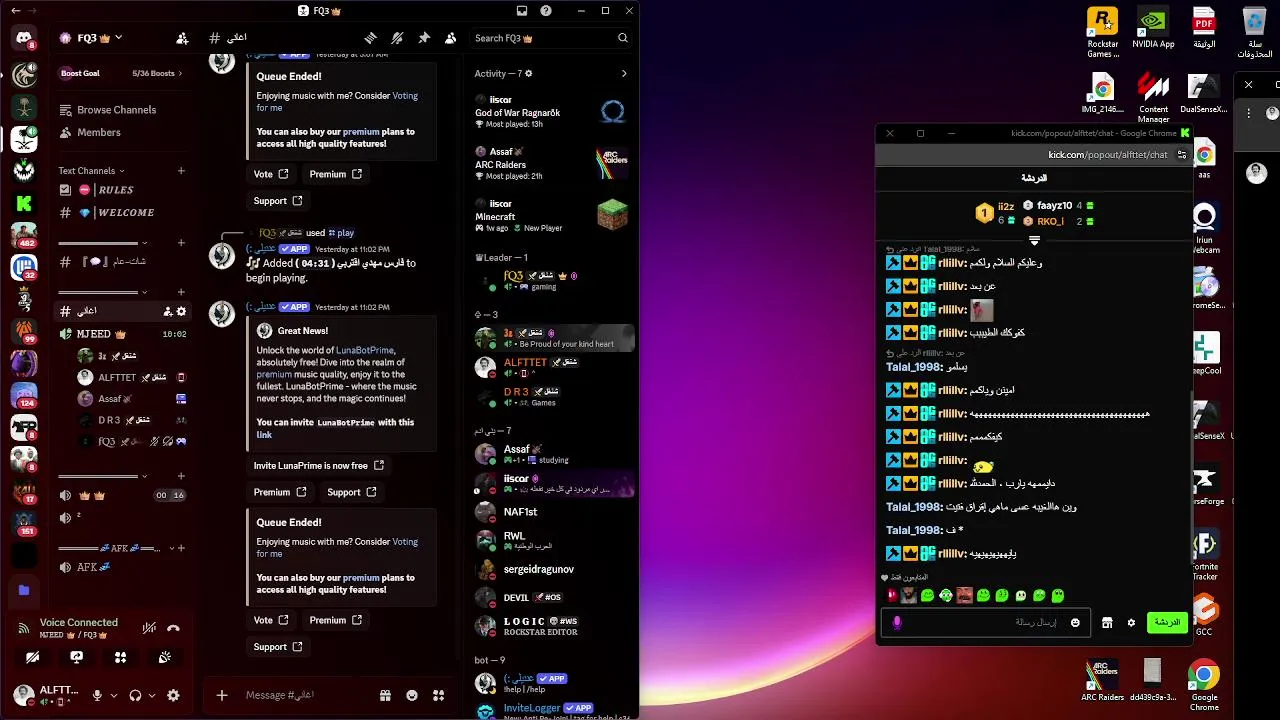
Task: Open Kick chat settings gear
Action: (1131, 622)
